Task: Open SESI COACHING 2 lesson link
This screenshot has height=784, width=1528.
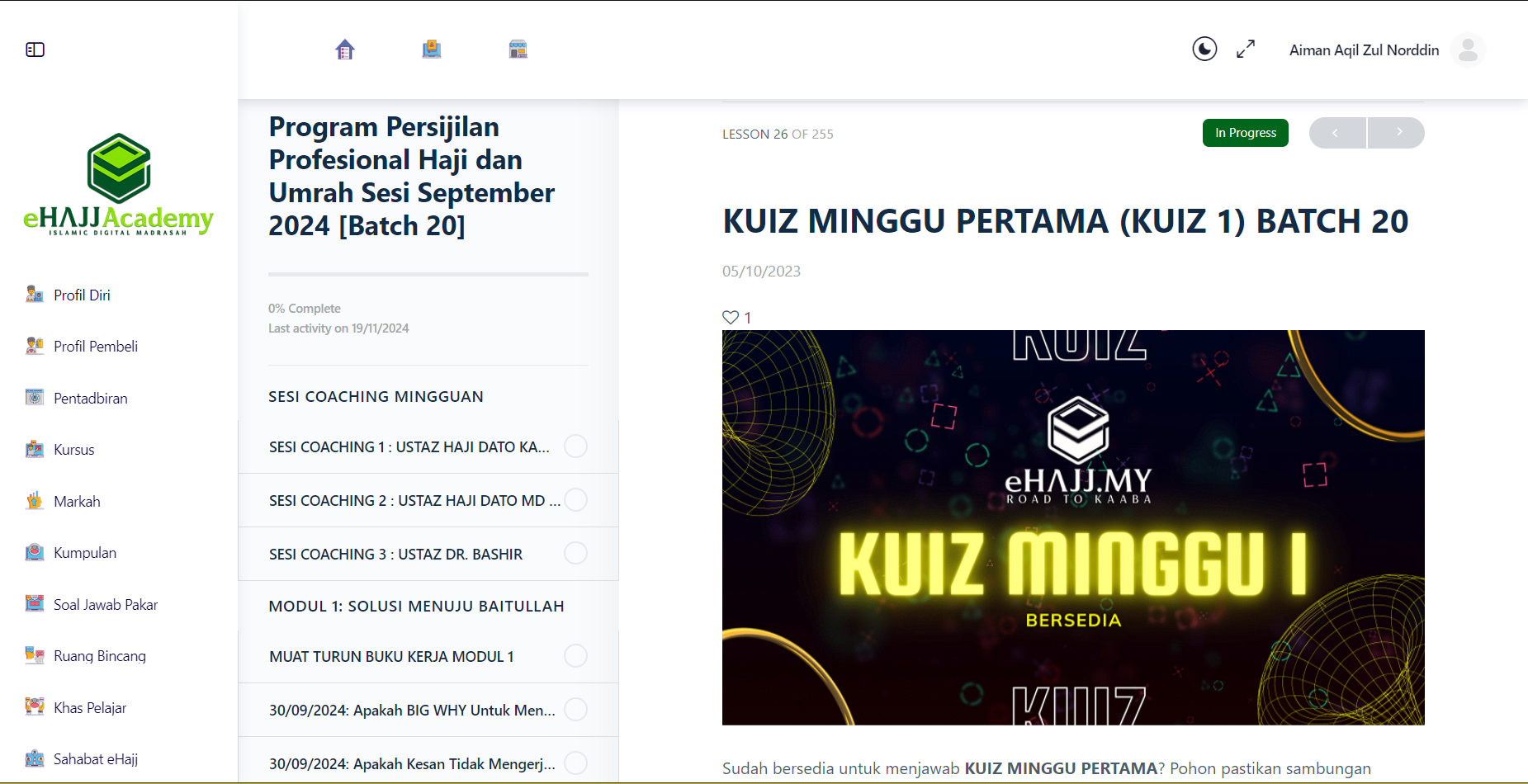Action: click(x=414, y=501)
